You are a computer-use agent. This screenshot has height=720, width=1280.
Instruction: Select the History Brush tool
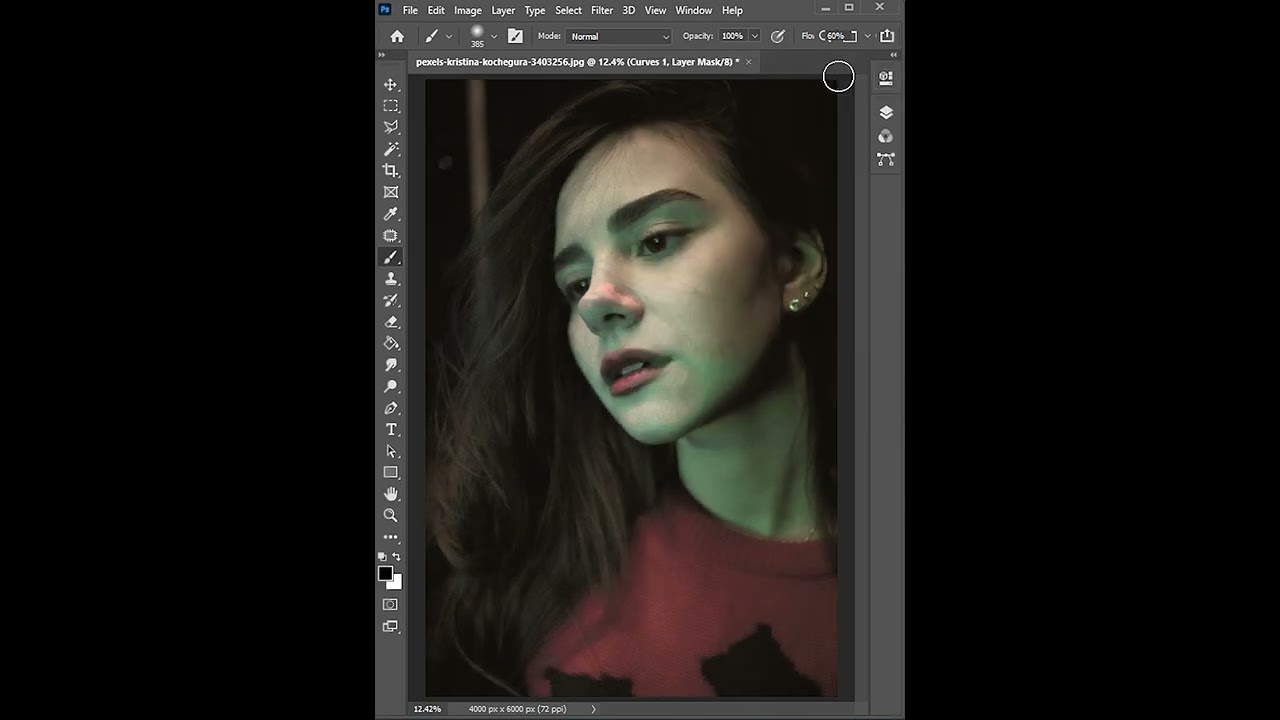(x=391, y=300)
